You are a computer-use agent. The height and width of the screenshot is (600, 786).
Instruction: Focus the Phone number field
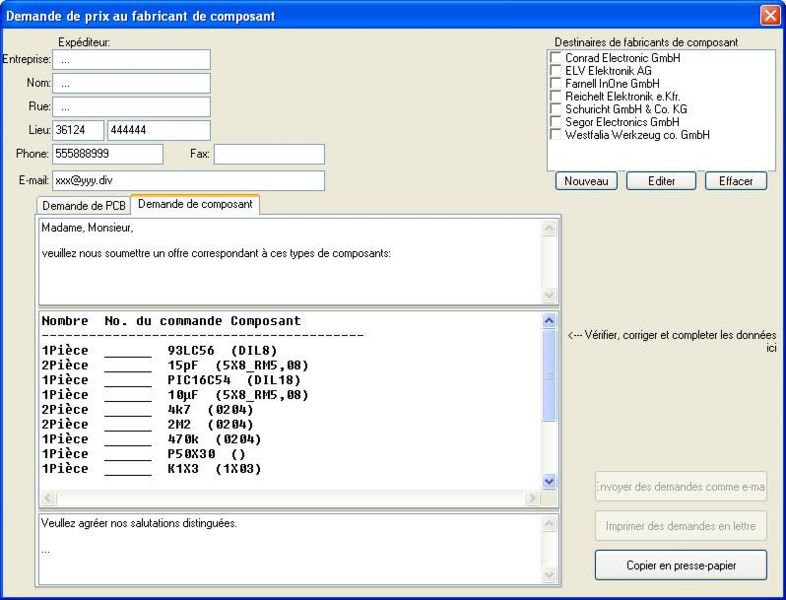107,154
